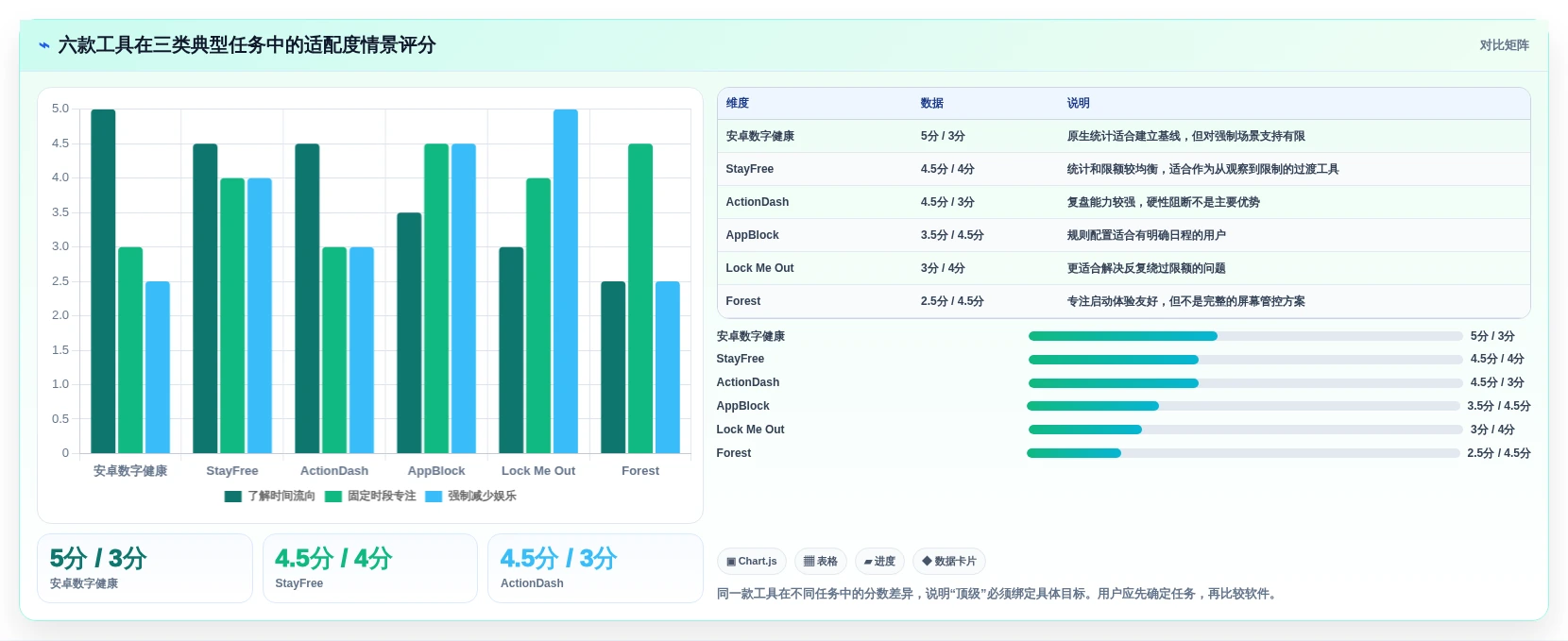Click the tall dark green 安卓数字健康 chart bar
The height and width of the screenshot is (641, 1568).
[x=103, y=281]
